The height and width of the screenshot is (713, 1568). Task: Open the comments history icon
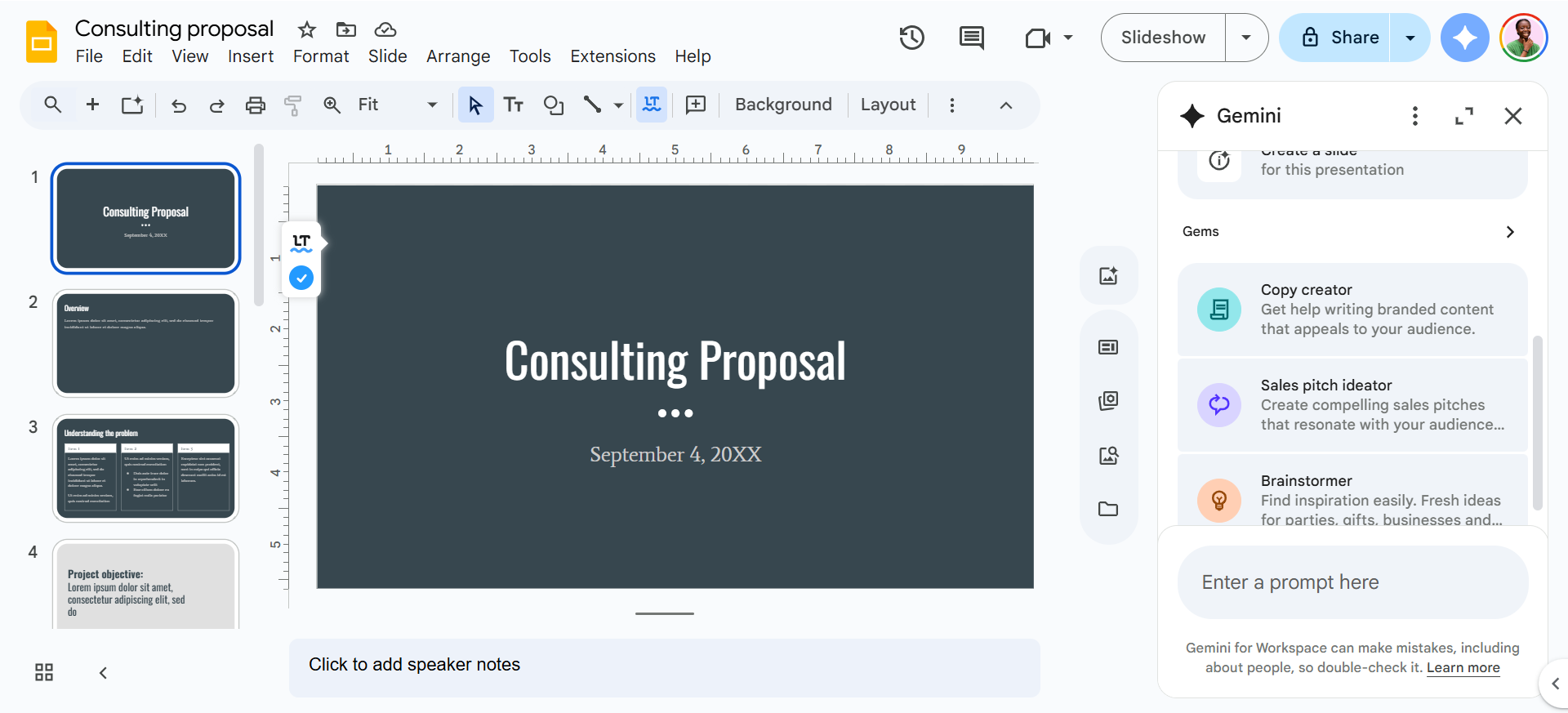(972, 38)
